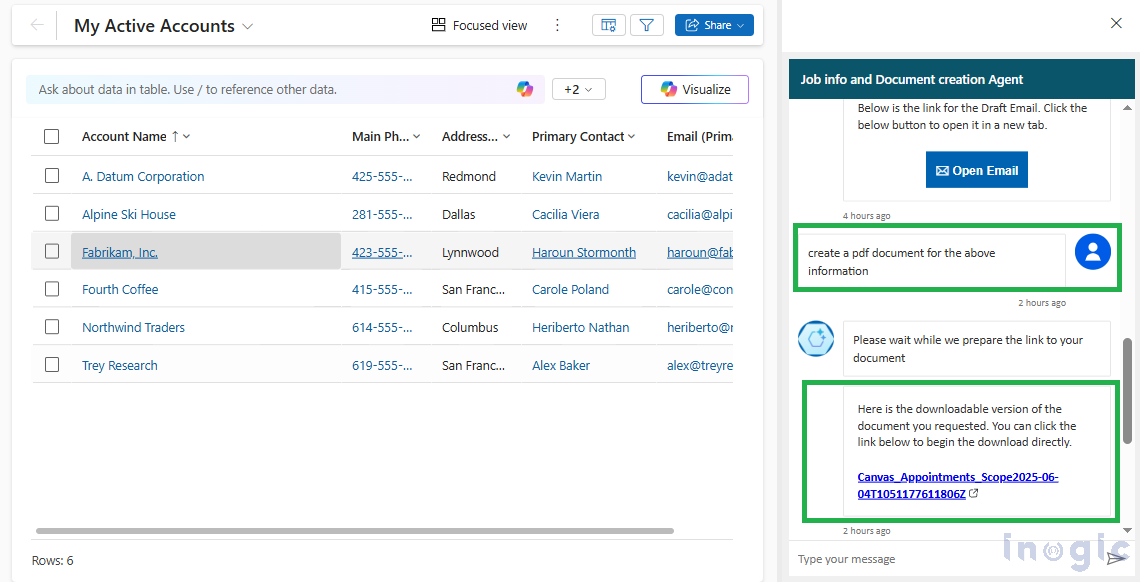
Task: Click the Redmond address cell
Action: tap(469, 177)
